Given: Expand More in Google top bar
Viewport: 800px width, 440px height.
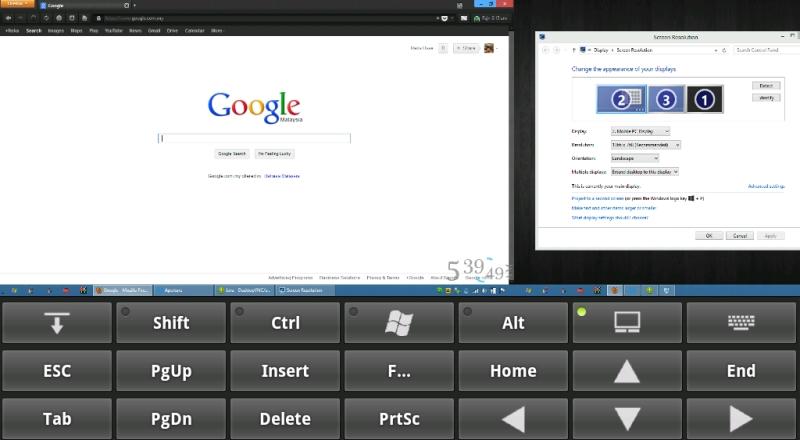Looking at the screenshot, I should (x=217, y=31).
